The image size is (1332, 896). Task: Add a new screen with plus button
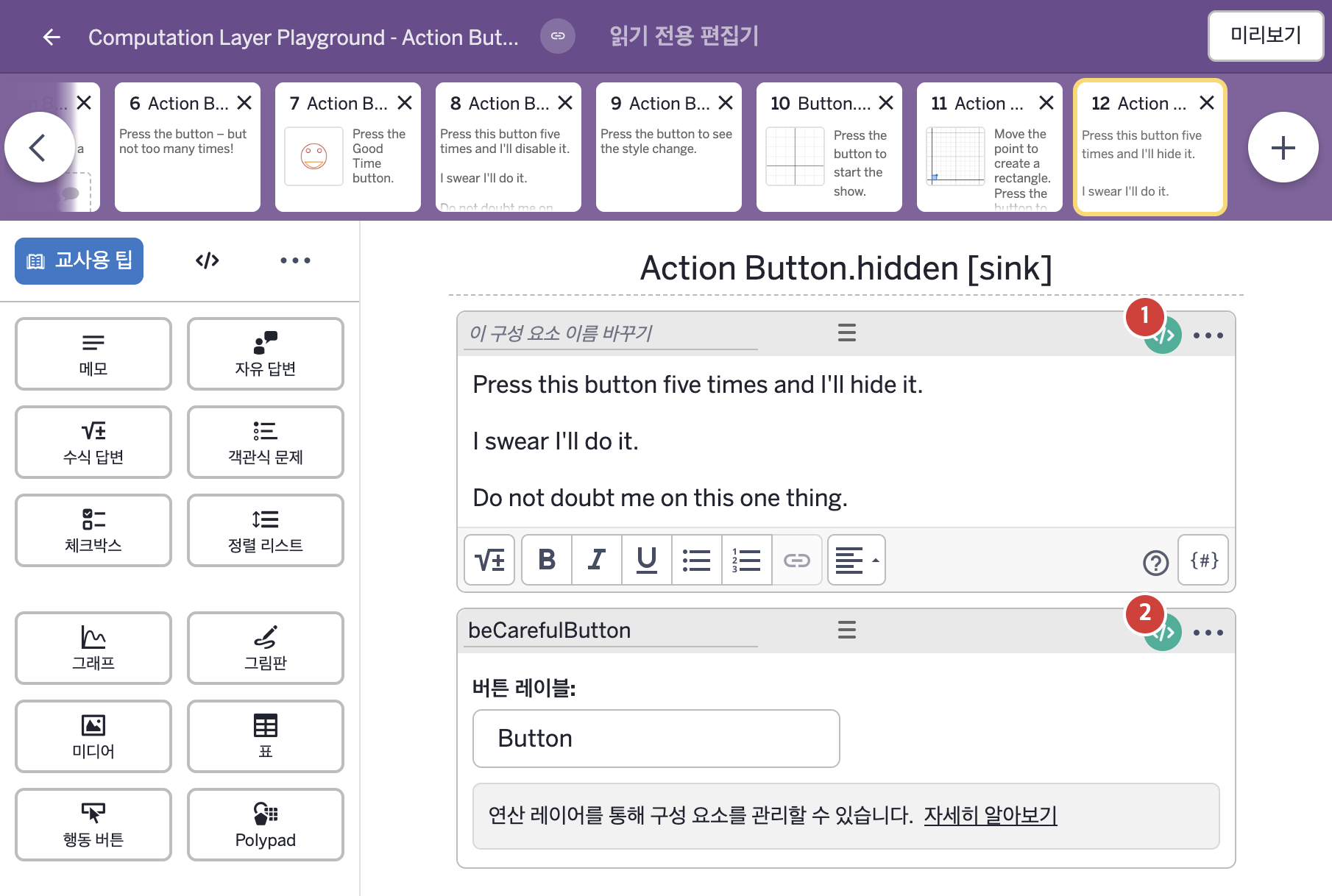click(1283, 147)
